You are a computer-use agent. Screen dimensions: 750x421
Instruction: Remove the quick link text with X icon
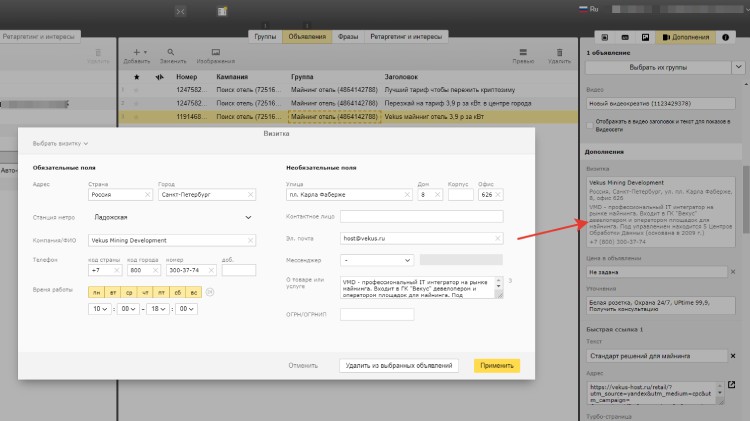click(731, 356)
